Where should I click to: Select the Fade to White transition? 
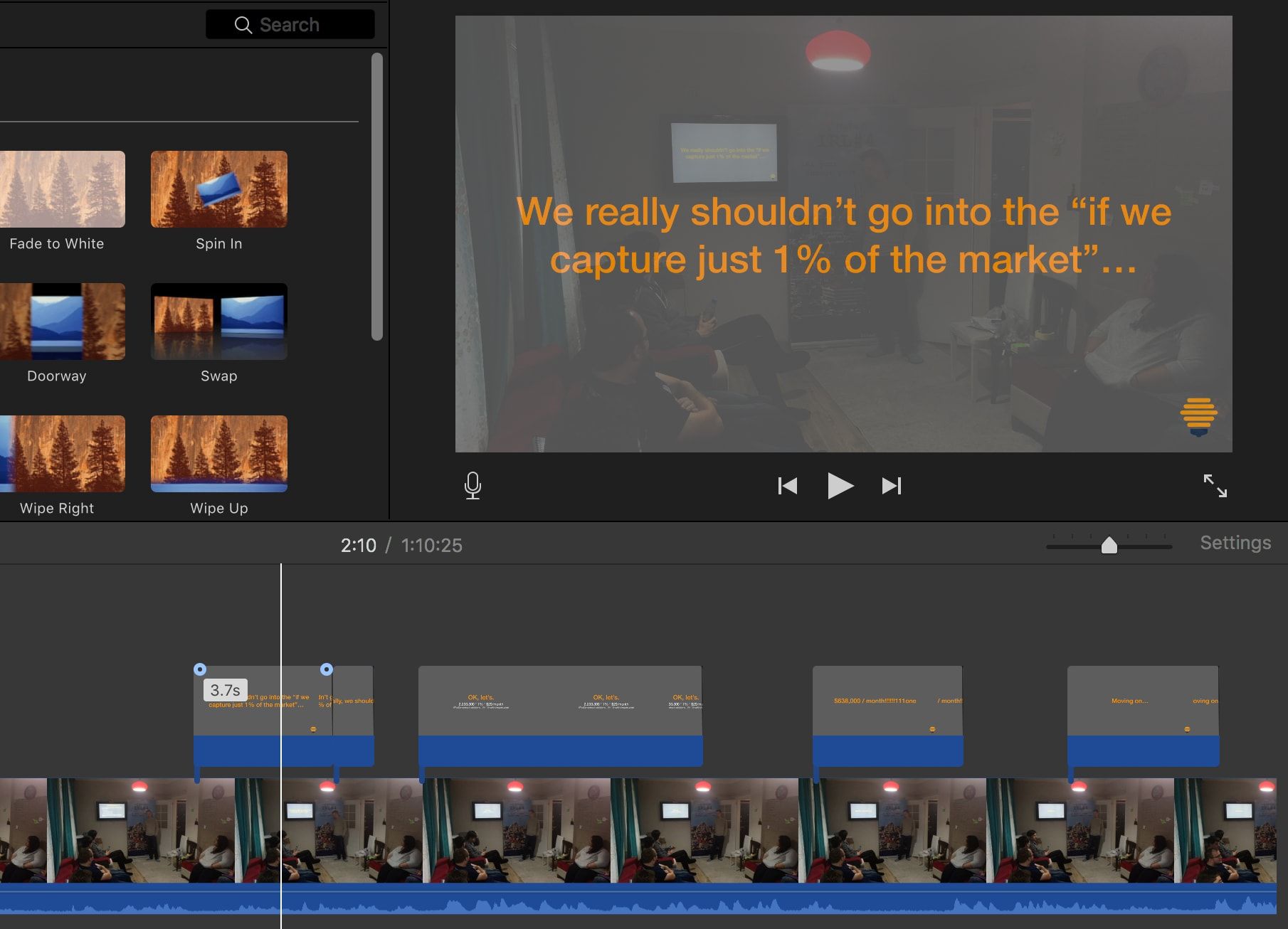coord(63,189)
